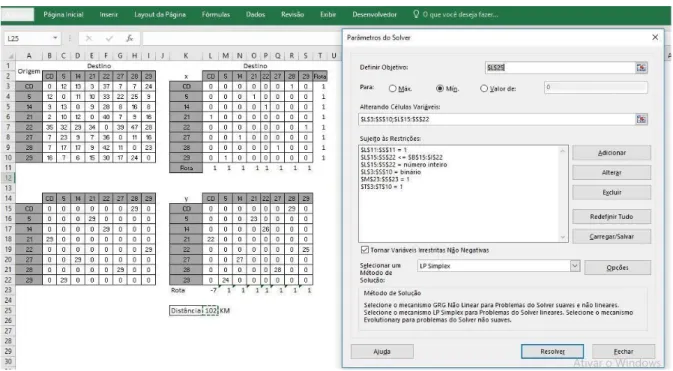Click the constraints list scrollbar down arrow
Viewport: 673px width, 371px height.
(563, 237)
